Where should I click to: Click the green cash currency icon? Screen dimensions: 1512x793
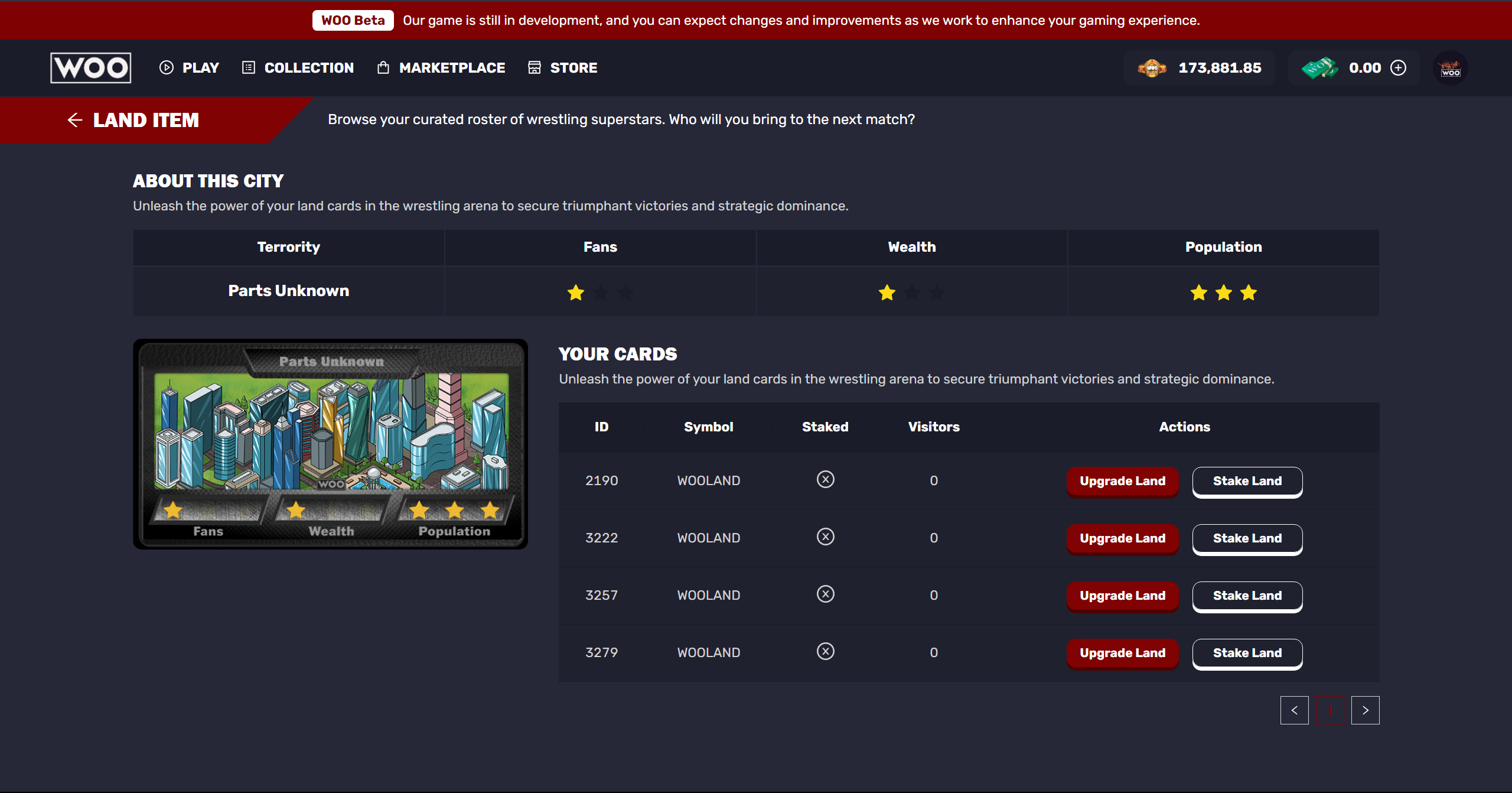[x=1319, y=68]
